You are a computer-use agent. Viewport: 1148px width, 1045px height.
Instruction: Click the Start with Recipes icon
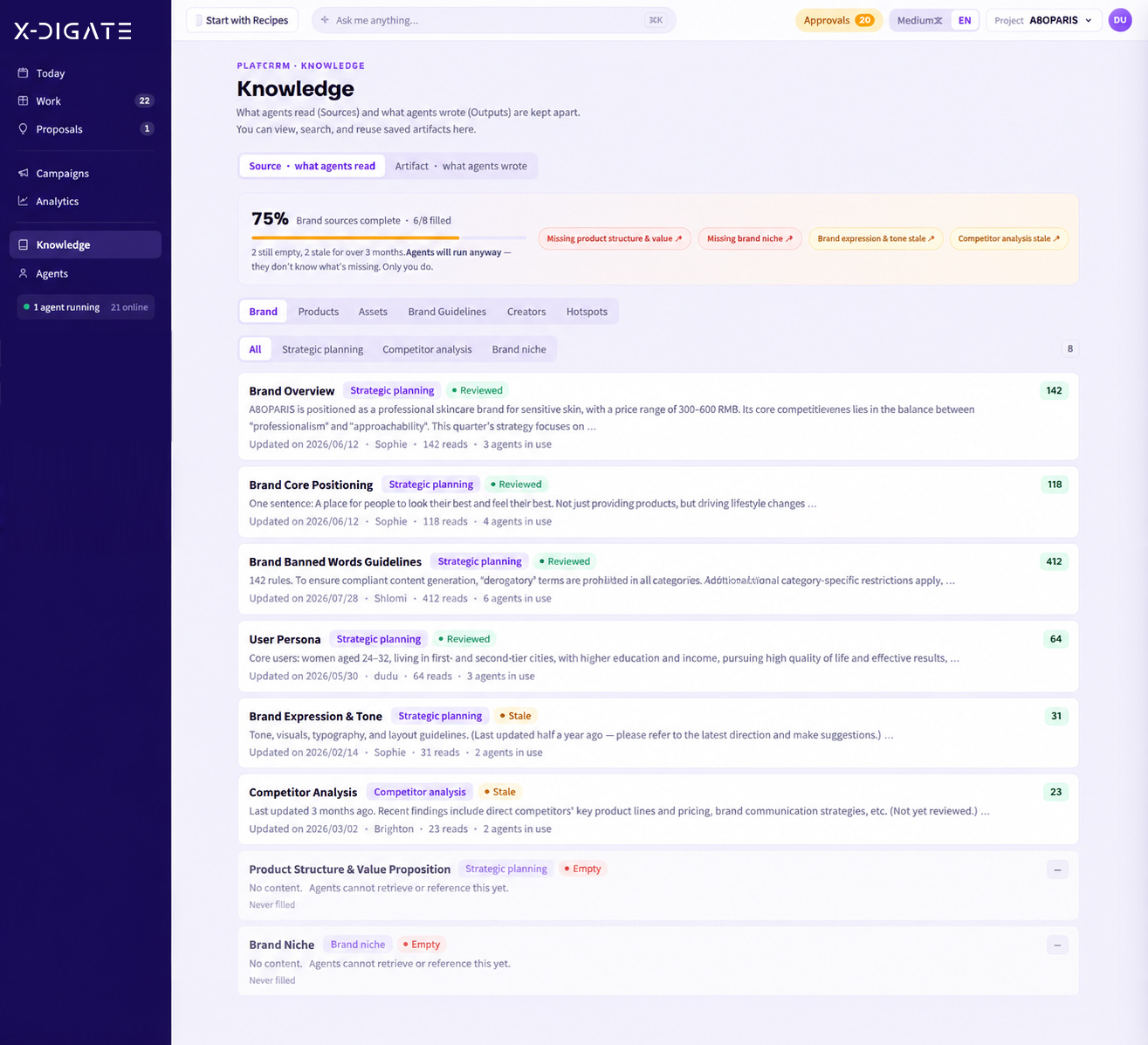click(199, 20)
